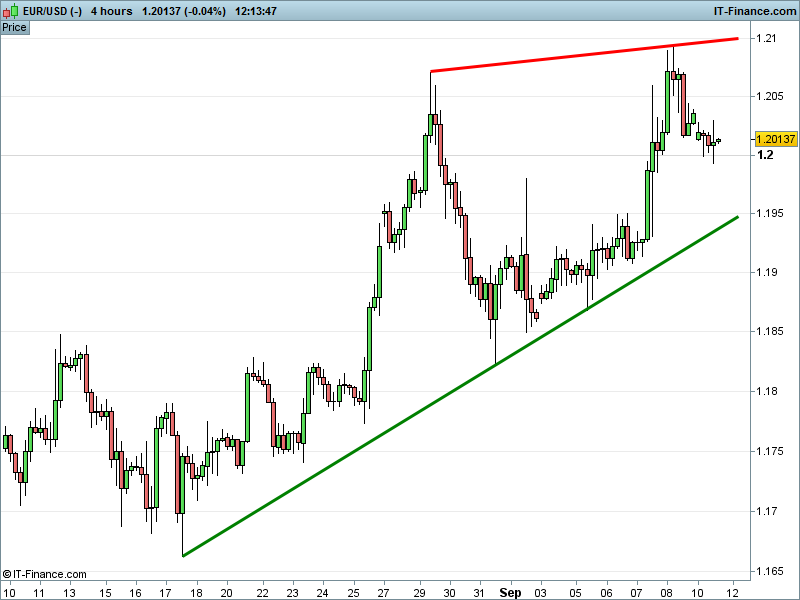
Task: Click the 1.21 price axis label
Action: (766, 38)
